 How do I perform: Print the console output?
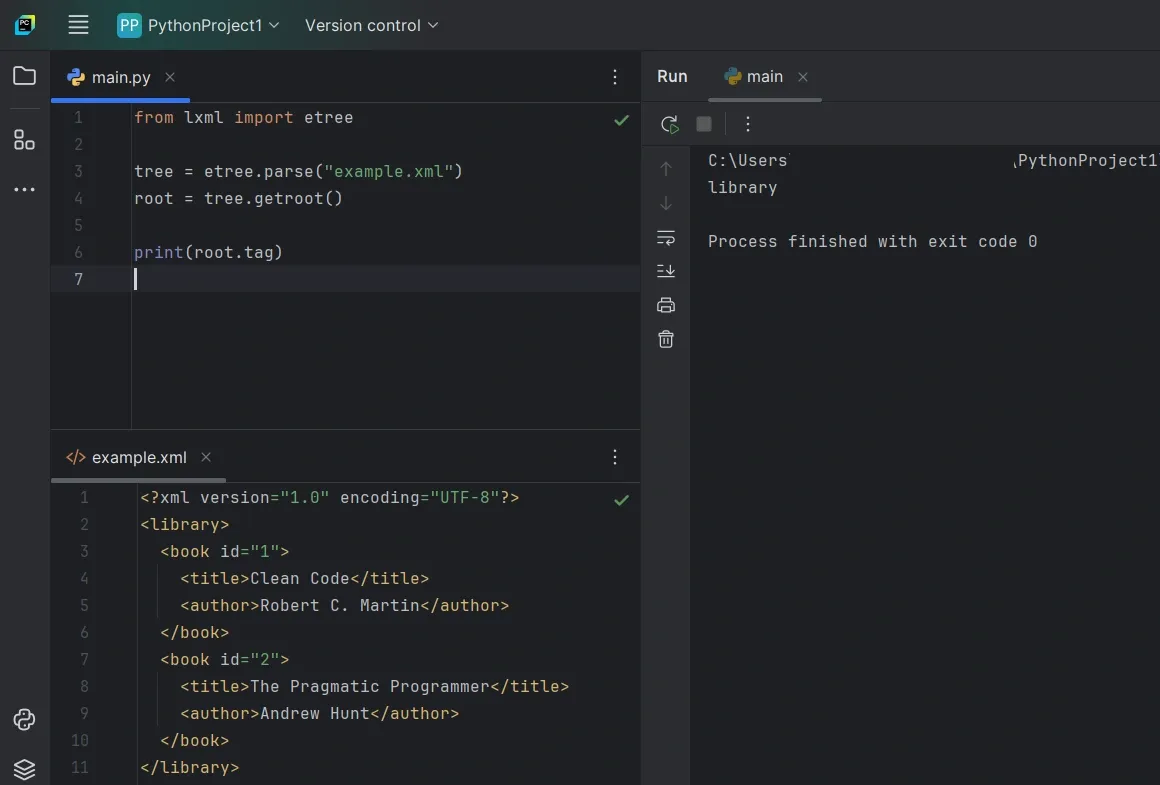point(665,305)
